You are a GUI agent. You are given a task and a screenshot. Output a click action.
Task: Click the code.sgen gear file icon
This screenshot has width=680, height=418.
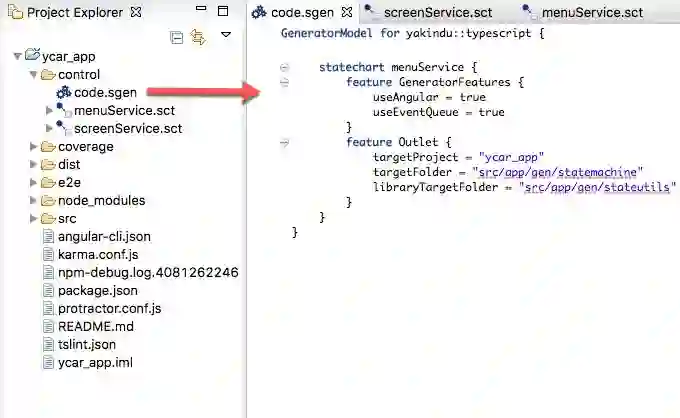64,92
